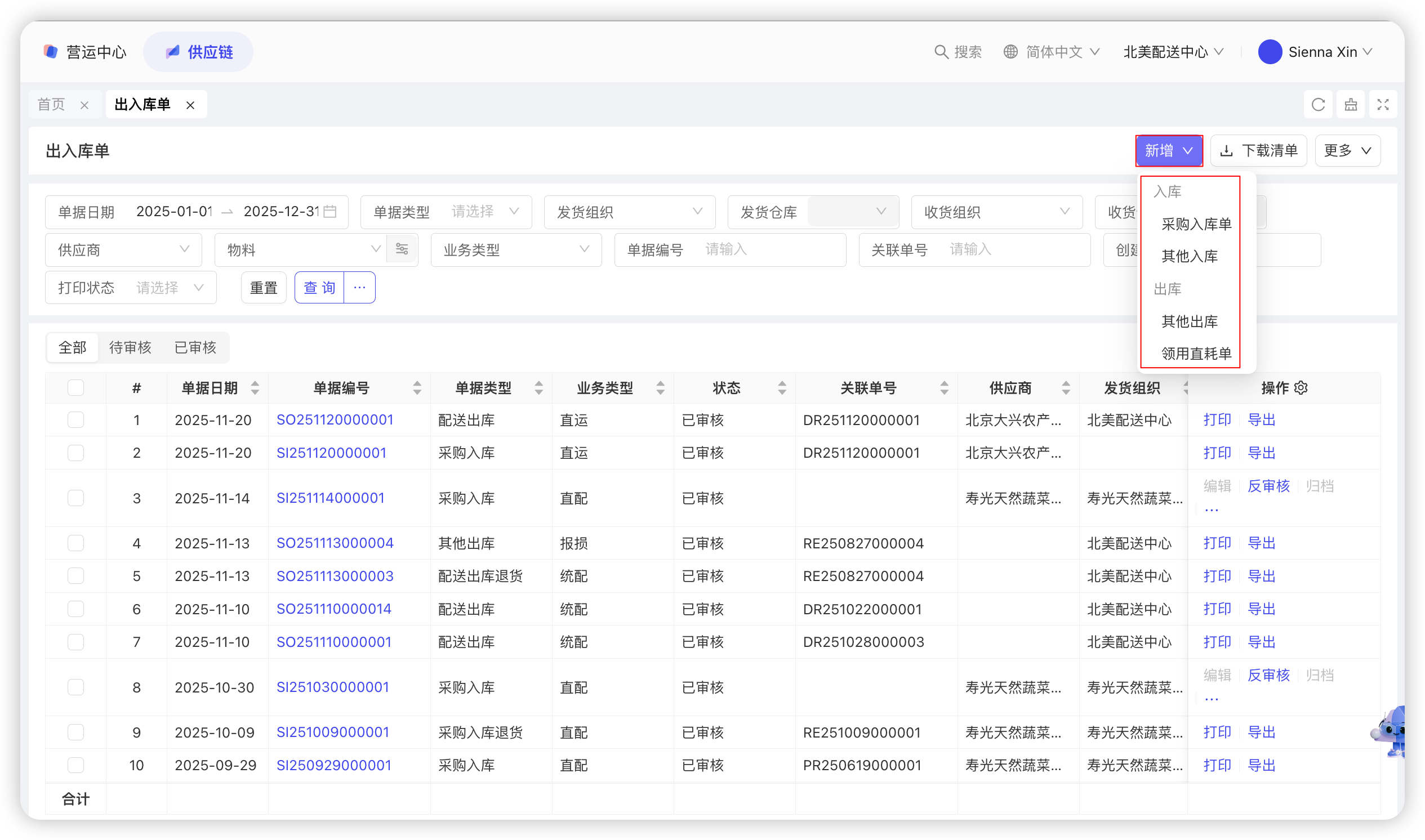The width and height of the screenshot is (1425, 840).
Task: Click the globe language icon
Action: click(x=1010, y=52)
